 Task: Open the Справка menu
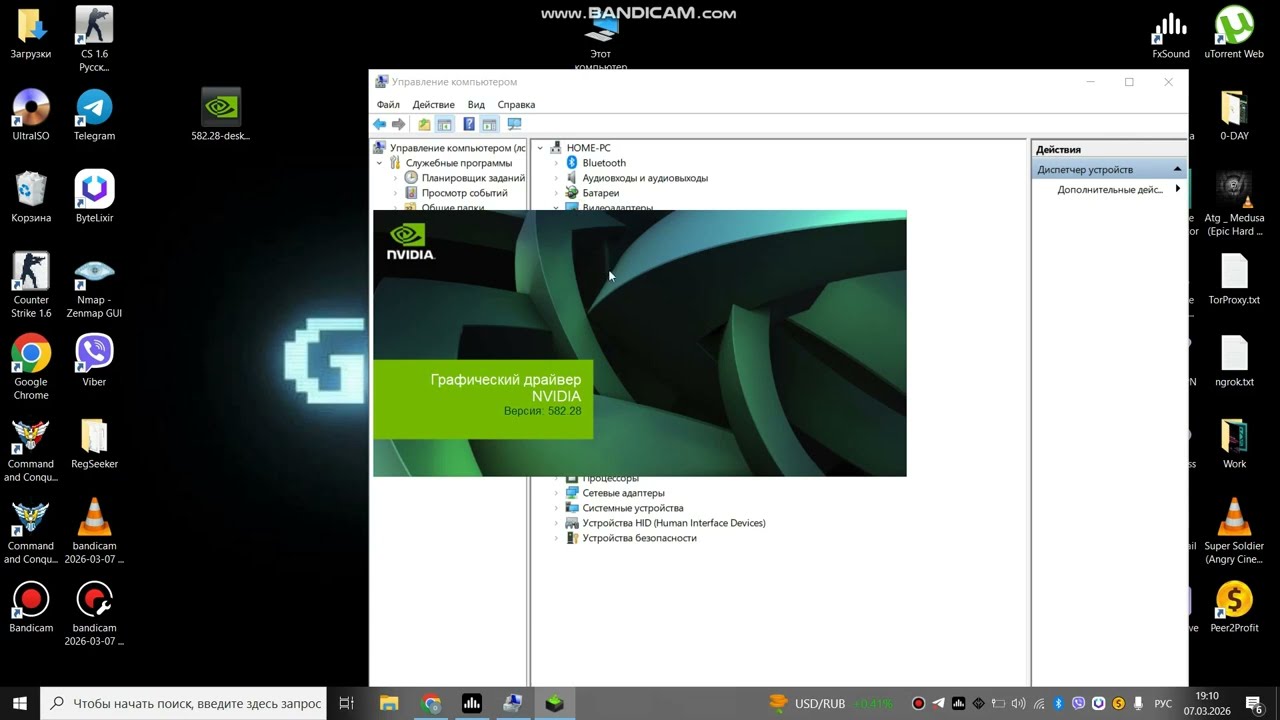click(x=516, y=105)
